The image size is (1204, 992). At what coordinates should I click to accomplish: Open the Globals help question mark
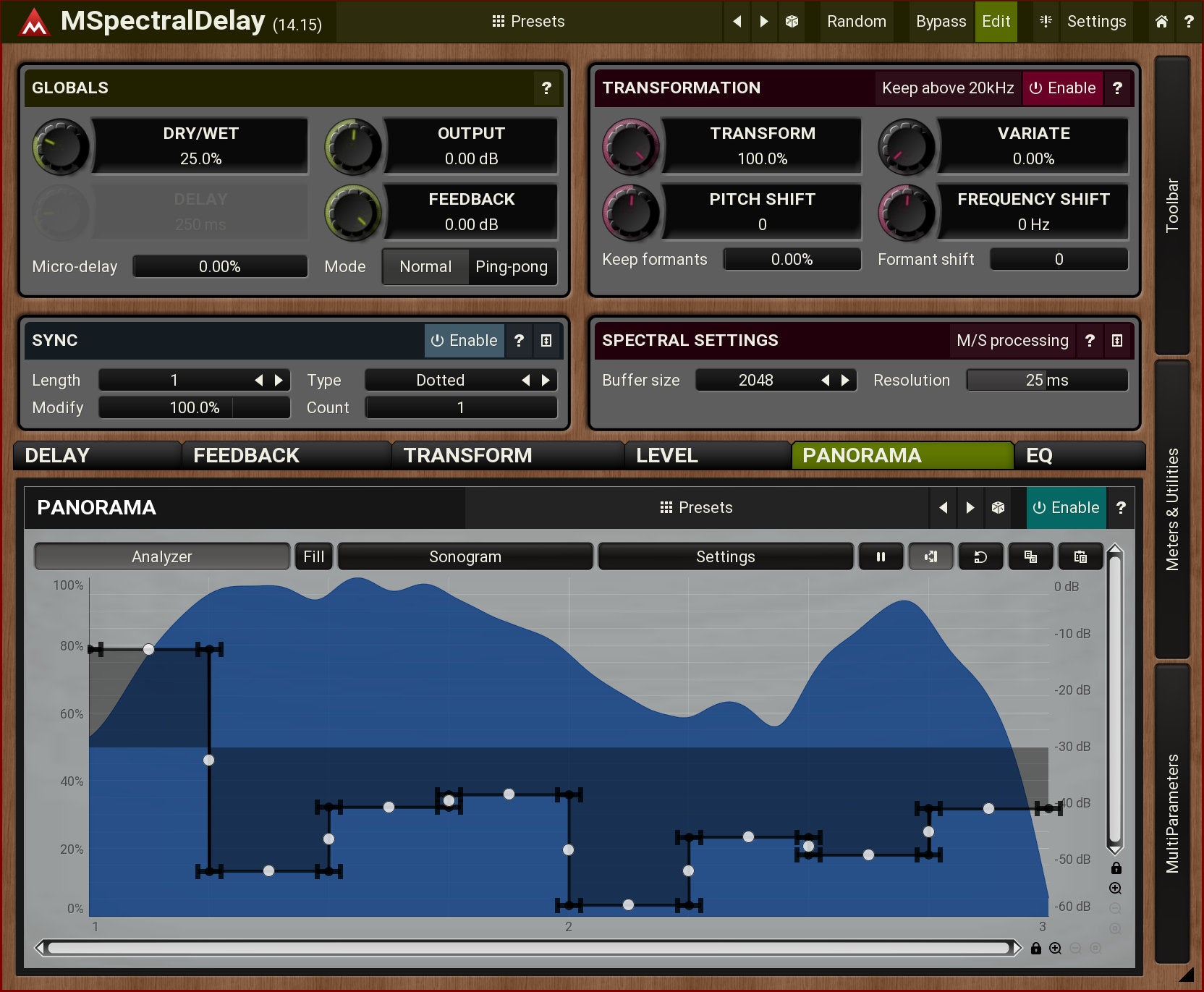point(546,88)
